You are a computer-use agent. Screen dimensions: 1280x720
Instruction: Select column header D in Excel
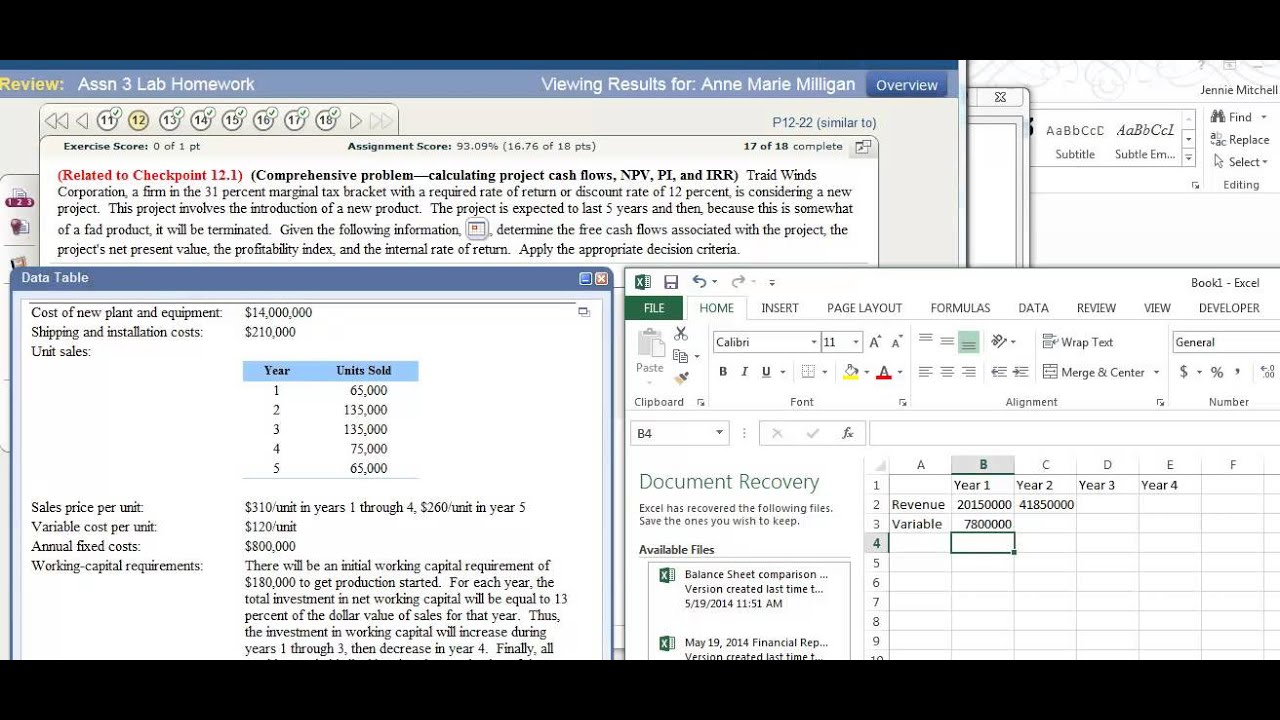pyautogui.click(x=1107, y=464)
